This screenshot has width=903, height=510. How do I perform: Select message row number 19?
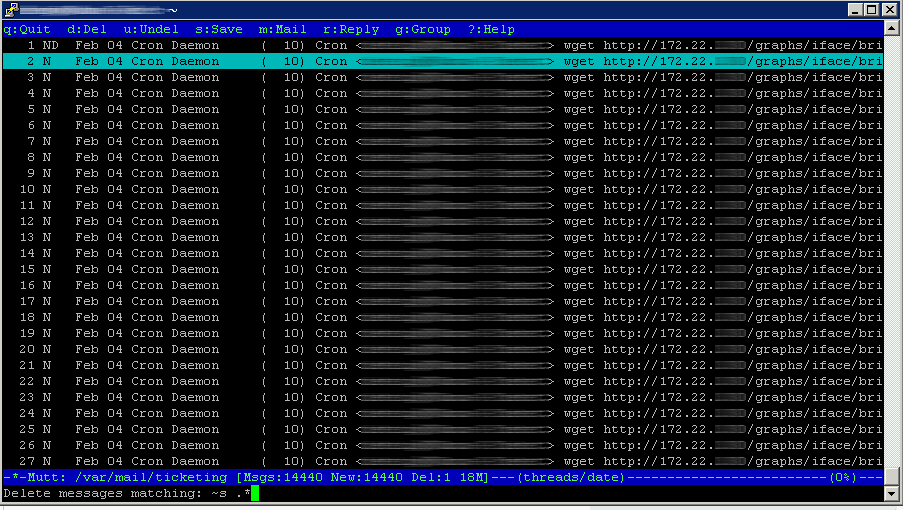(x=442, y=333)
